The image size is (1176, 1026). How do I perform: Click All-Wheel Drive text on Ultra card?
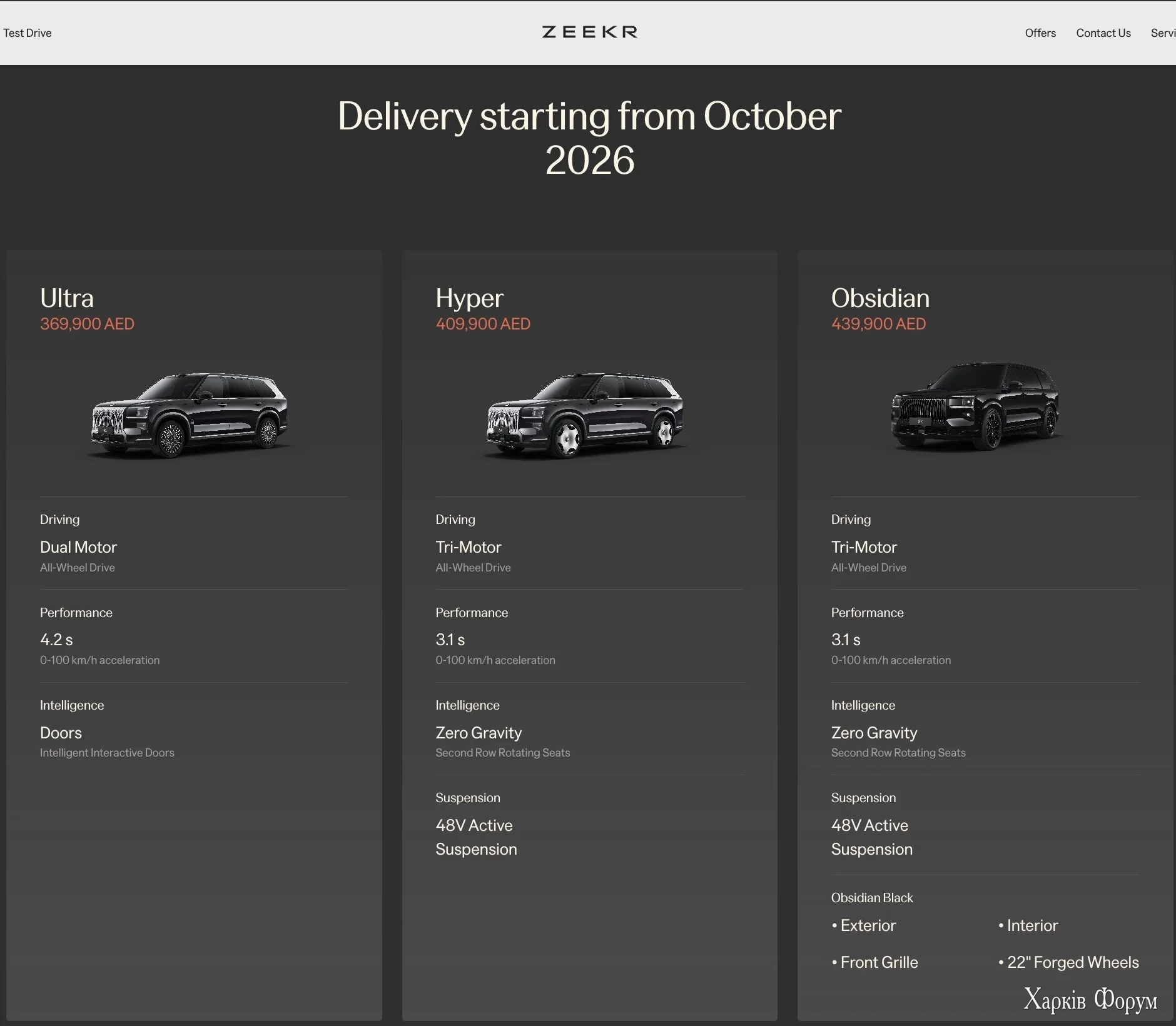pyautogui.click(x=78, y=568)
